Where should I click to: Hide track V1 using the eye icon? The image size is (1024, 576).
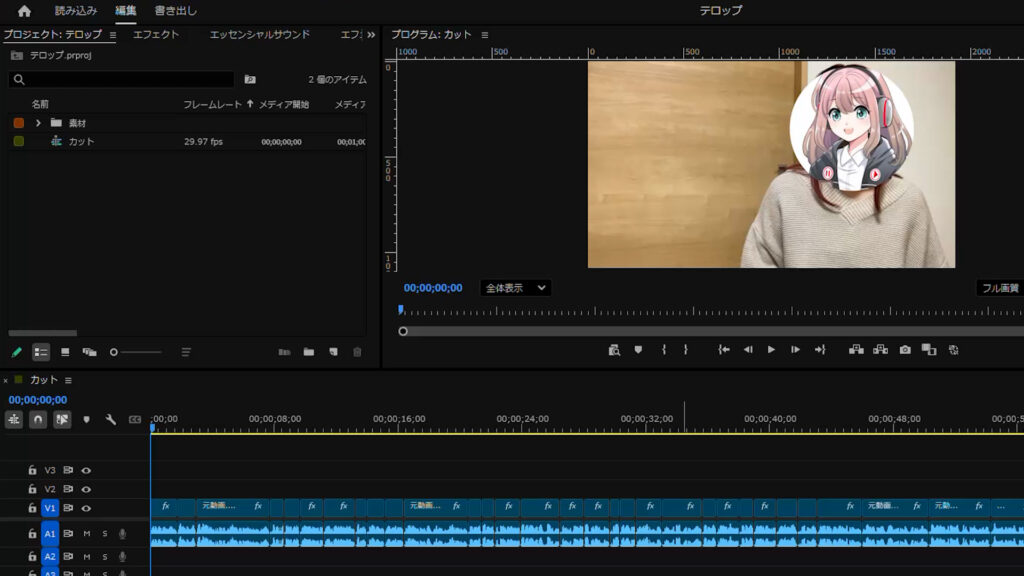pyautogui.click(x=86, y=508)
